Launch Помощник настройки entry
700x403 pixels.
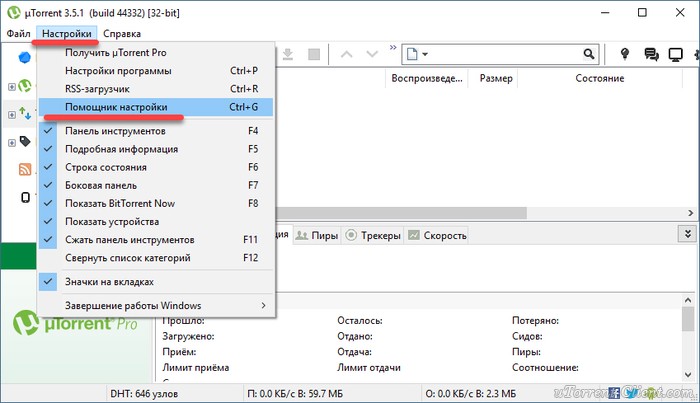coord(156,107)
